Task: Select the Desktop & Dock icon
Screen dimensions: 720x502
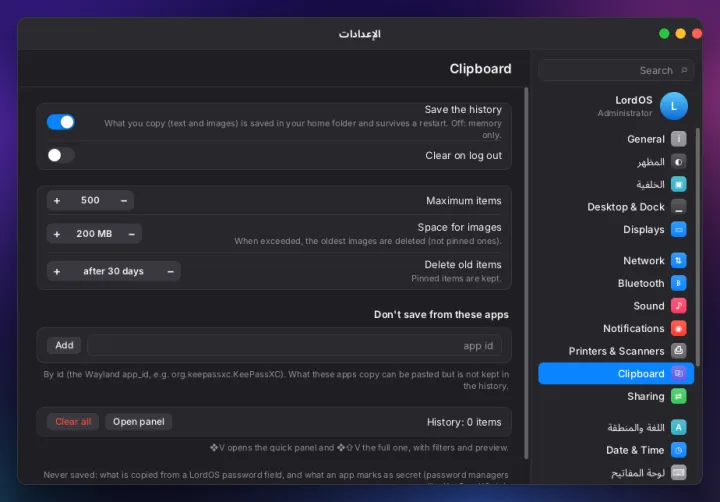Action: tap(678, 207)
